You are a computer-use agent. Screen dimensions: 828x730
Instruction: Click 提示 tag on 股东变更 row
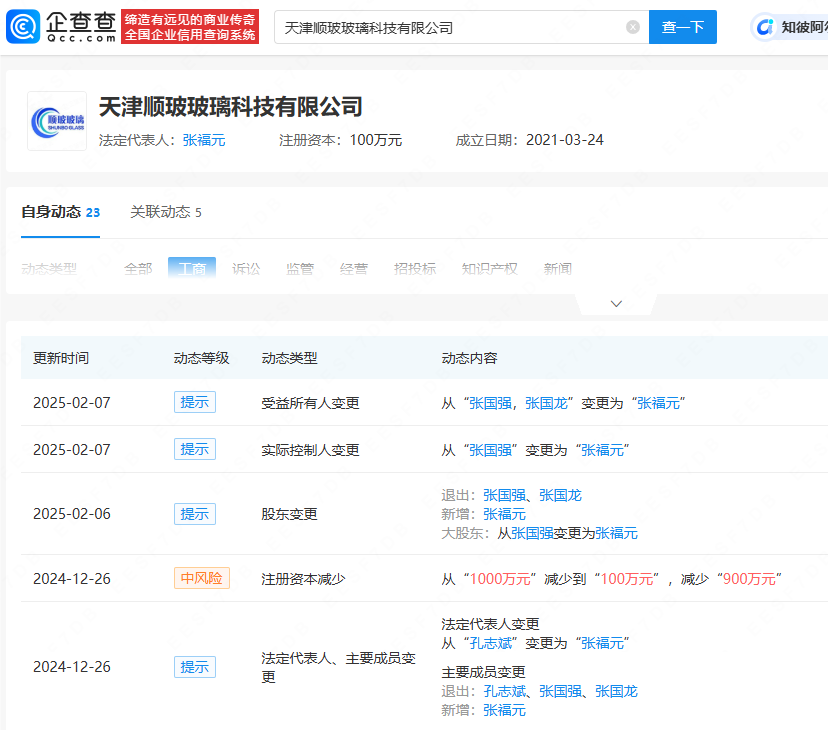click(x=195, y=514)
